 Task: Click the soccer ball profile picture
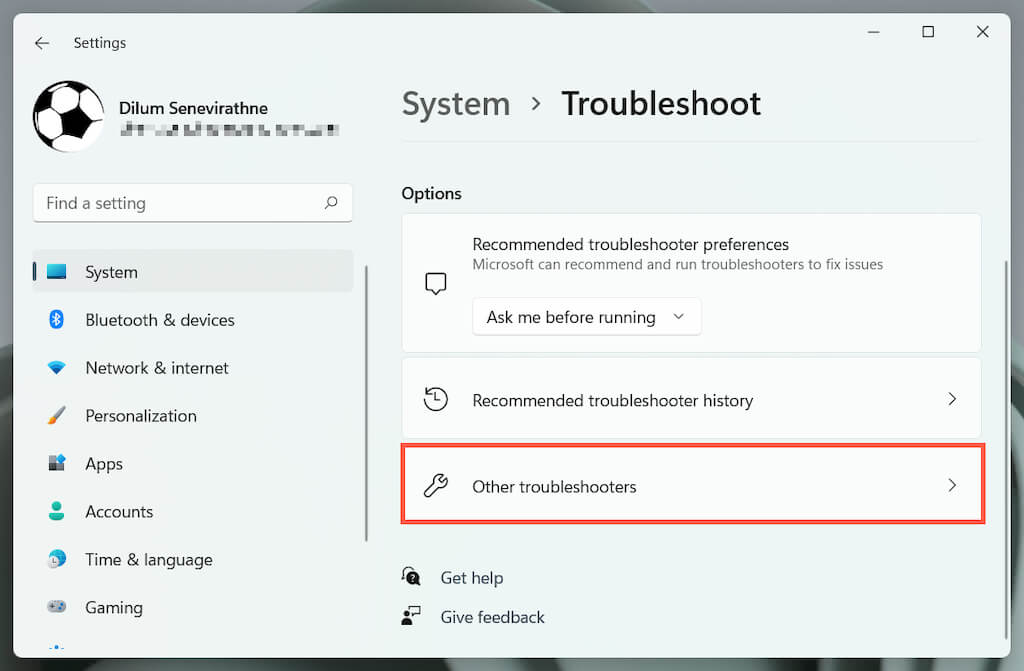pos(68,116)
